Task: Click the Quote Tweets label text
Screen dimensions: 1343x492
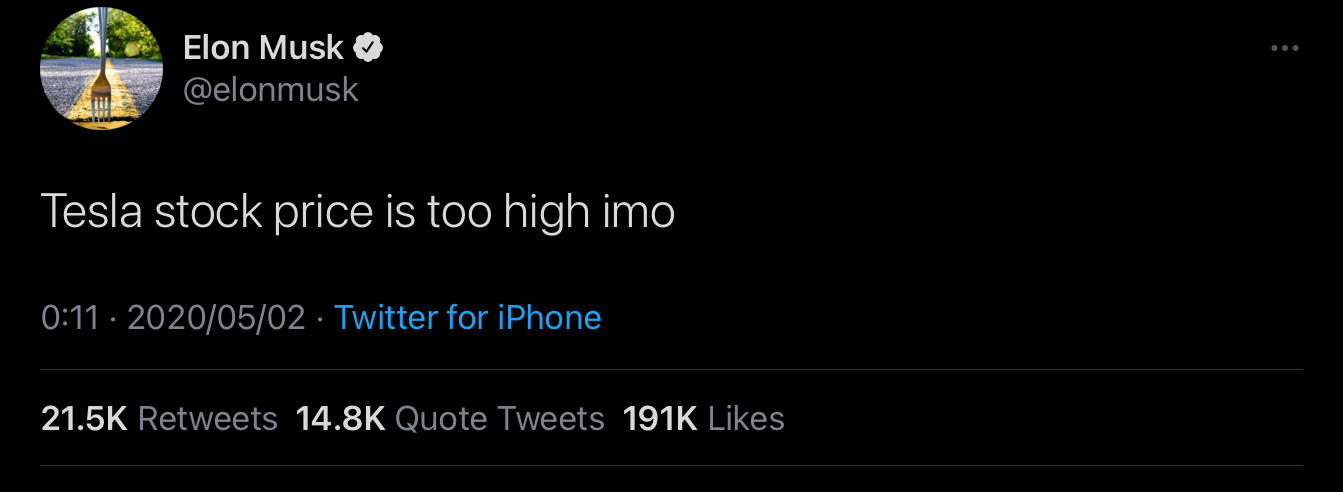Action: coord(500,418)
